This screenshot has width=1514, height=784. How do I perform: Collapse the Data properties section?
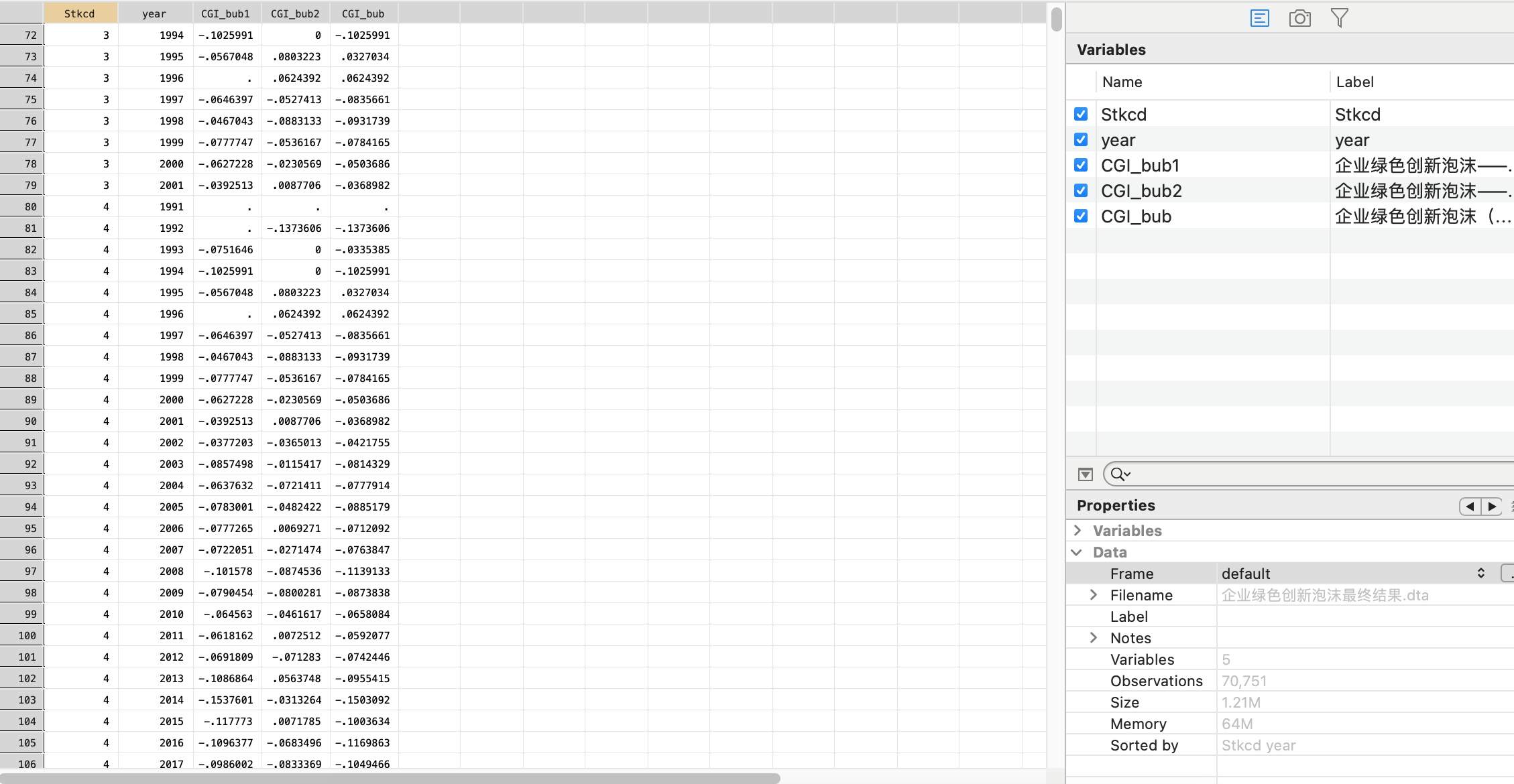(x=1078, y=552)
